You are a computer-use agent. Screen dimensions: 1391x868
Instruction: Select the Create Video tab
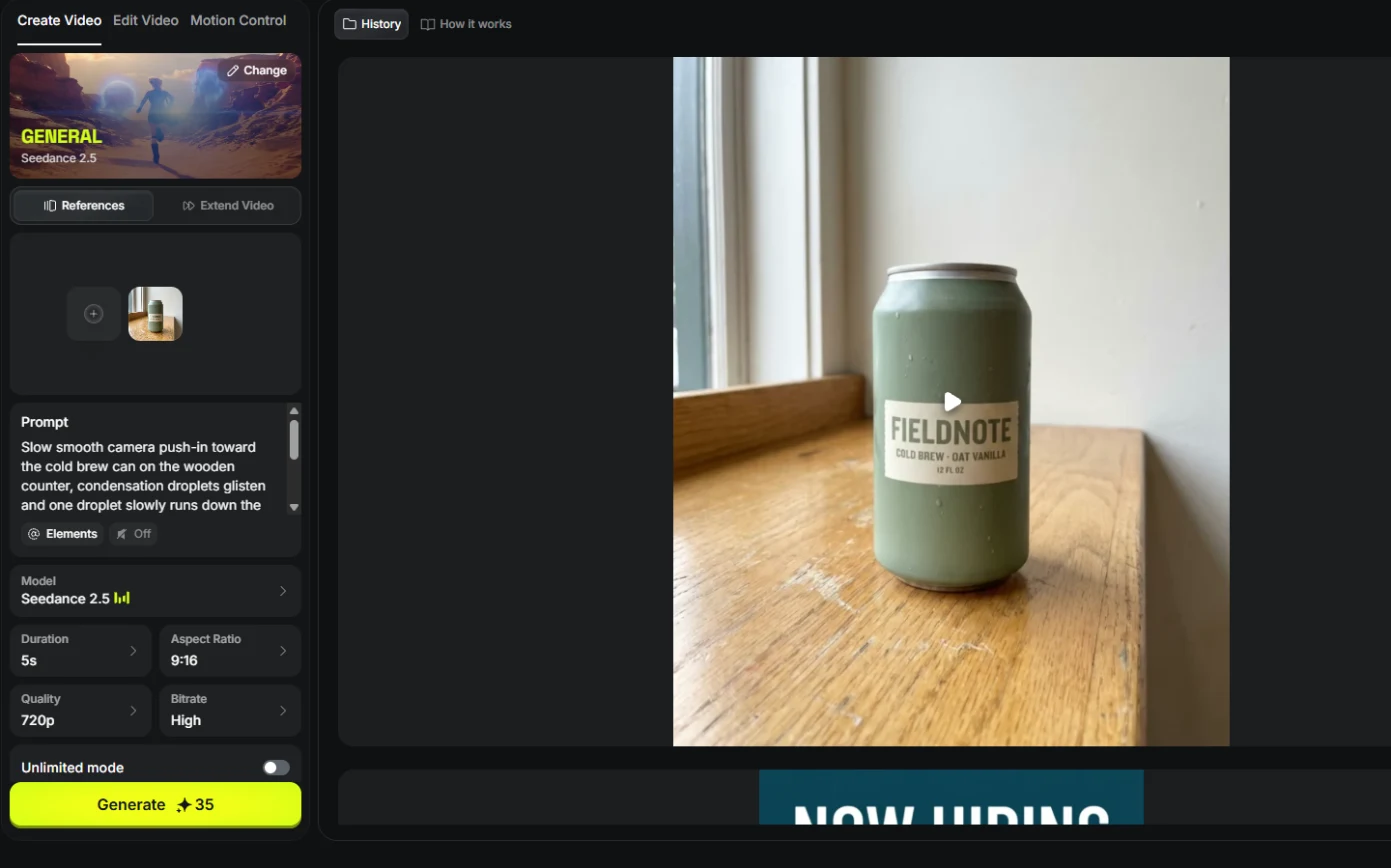point(59,20)
